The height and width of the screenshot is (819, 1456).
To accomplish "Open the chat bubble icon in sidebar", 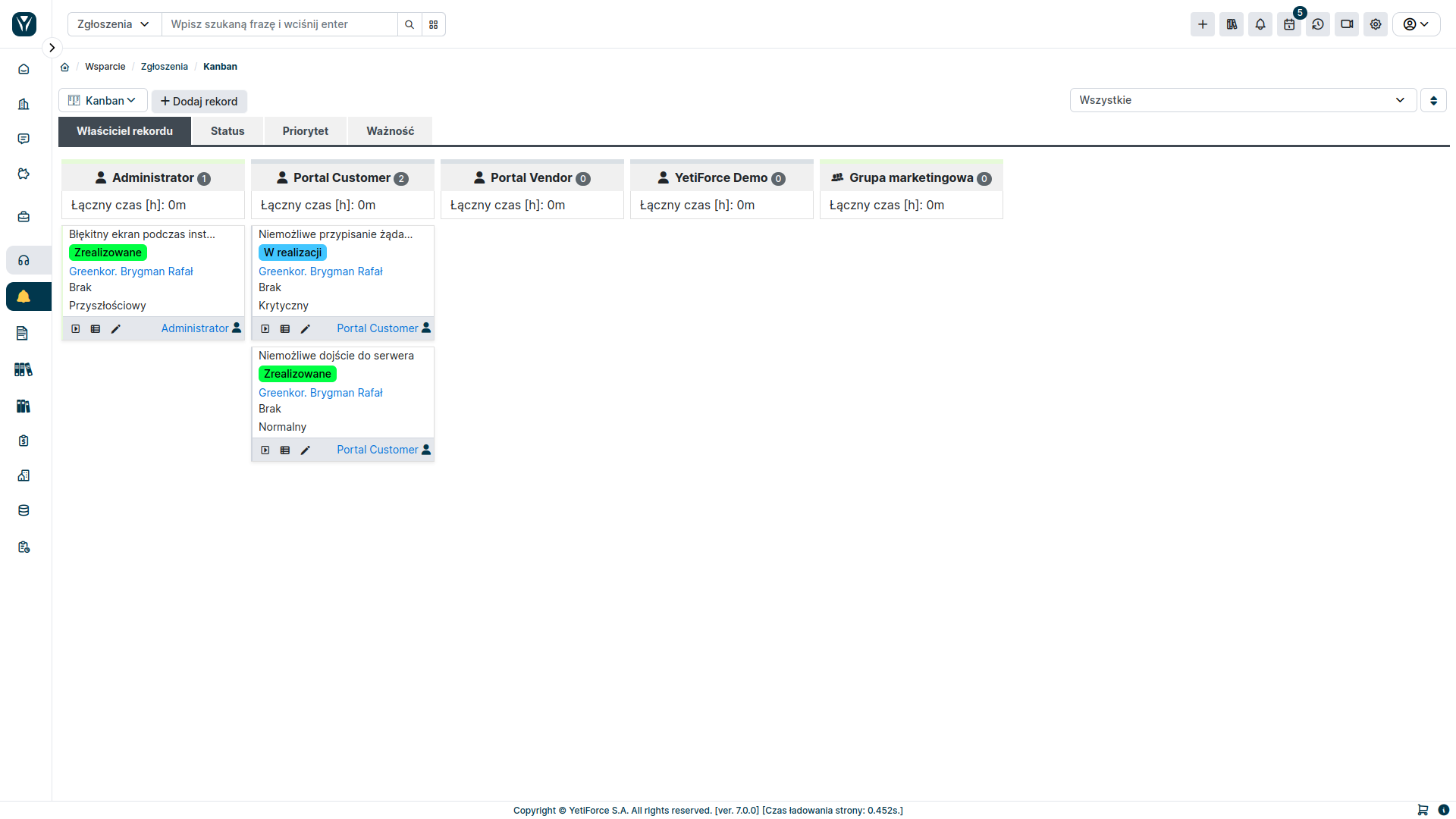I will (24, 139).
